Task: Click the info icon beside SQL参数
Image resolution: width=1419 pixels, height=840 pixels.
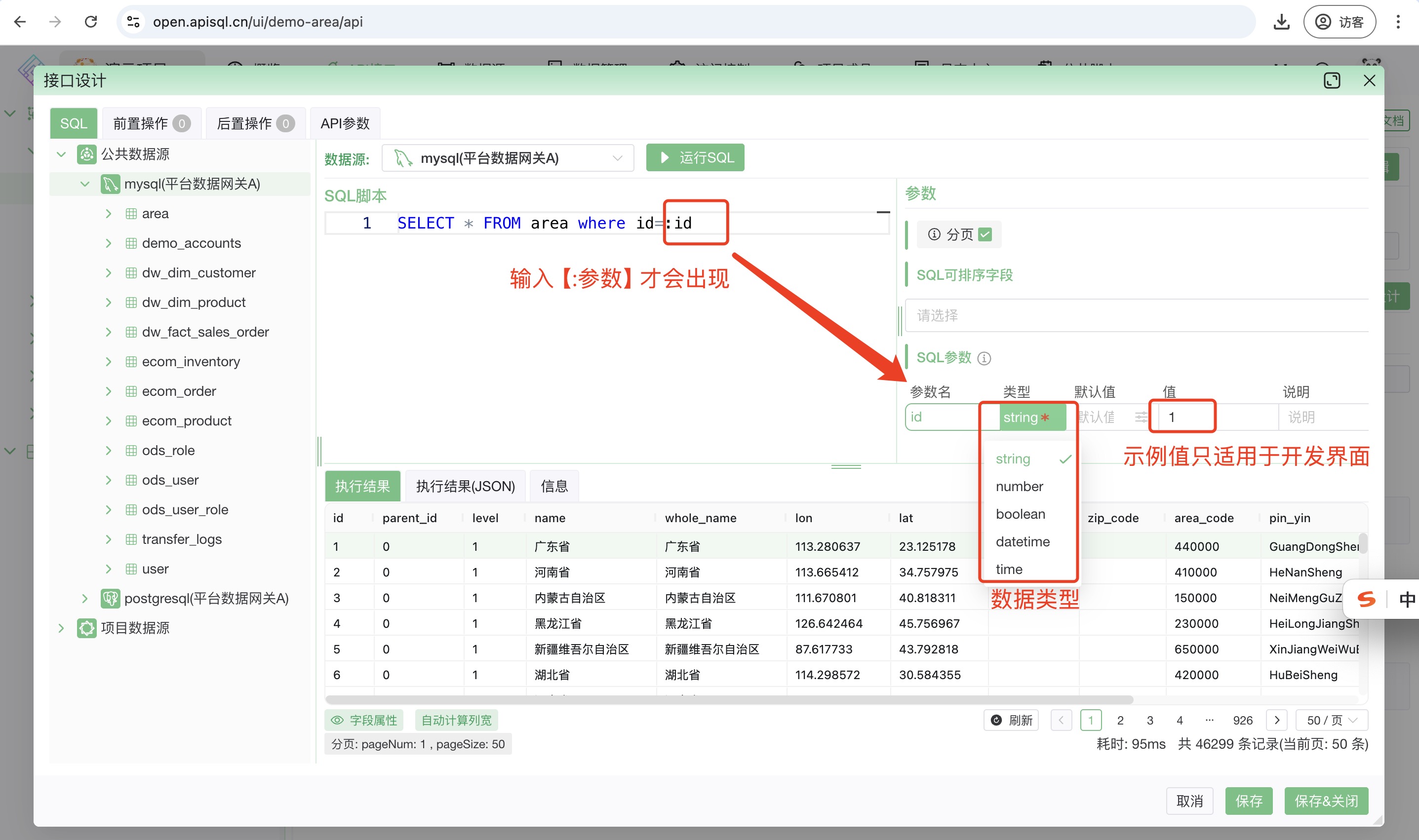Action: tap(984, 358)
